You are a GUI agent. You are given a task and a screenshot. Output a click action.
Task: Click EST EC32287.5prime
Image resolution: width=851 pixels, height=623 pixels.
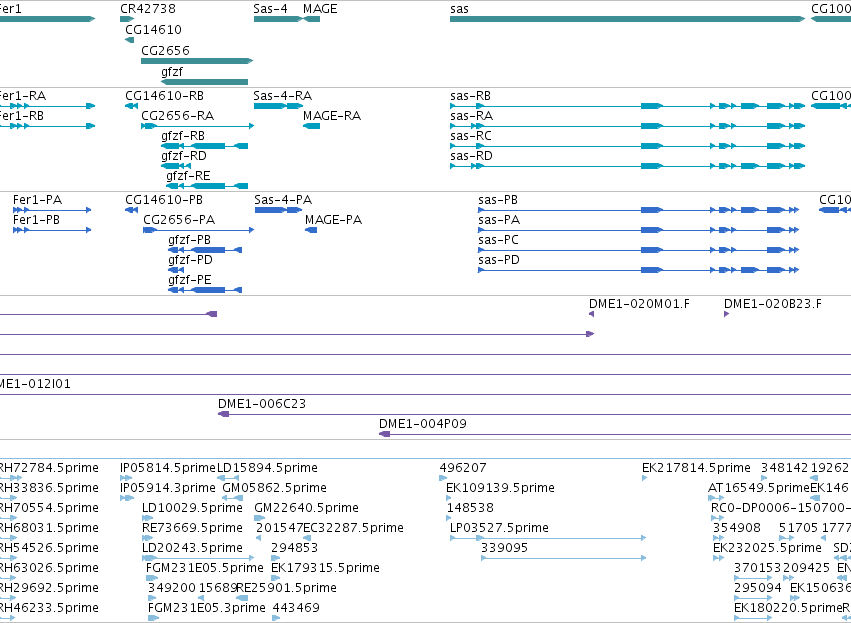[x=306, y=538]
